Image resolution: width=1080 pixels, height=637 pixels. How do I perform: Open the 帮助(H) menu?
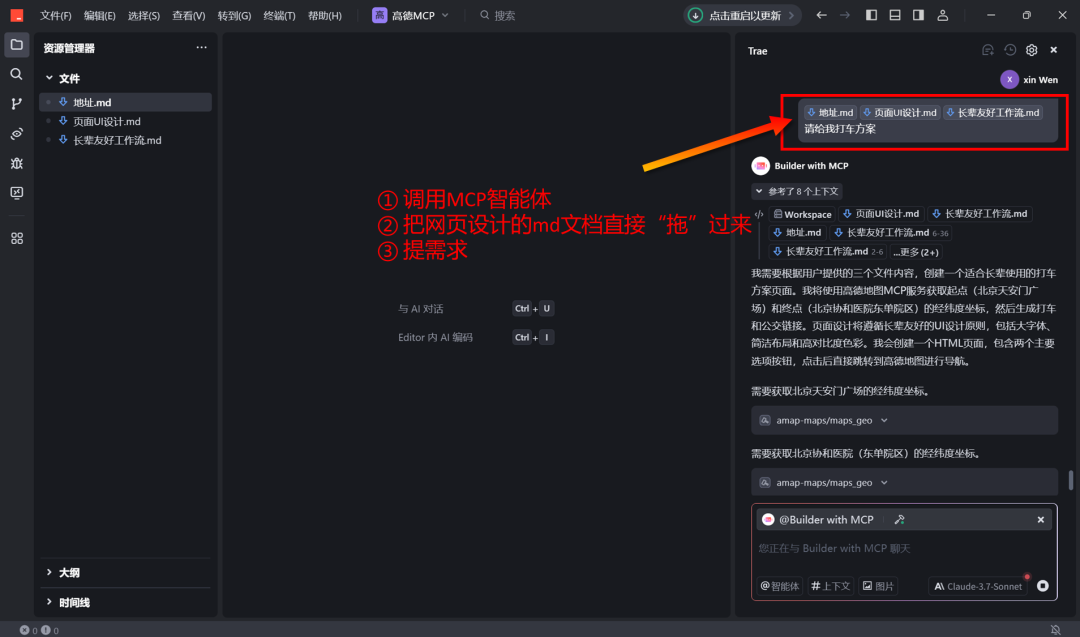point(324,15)
